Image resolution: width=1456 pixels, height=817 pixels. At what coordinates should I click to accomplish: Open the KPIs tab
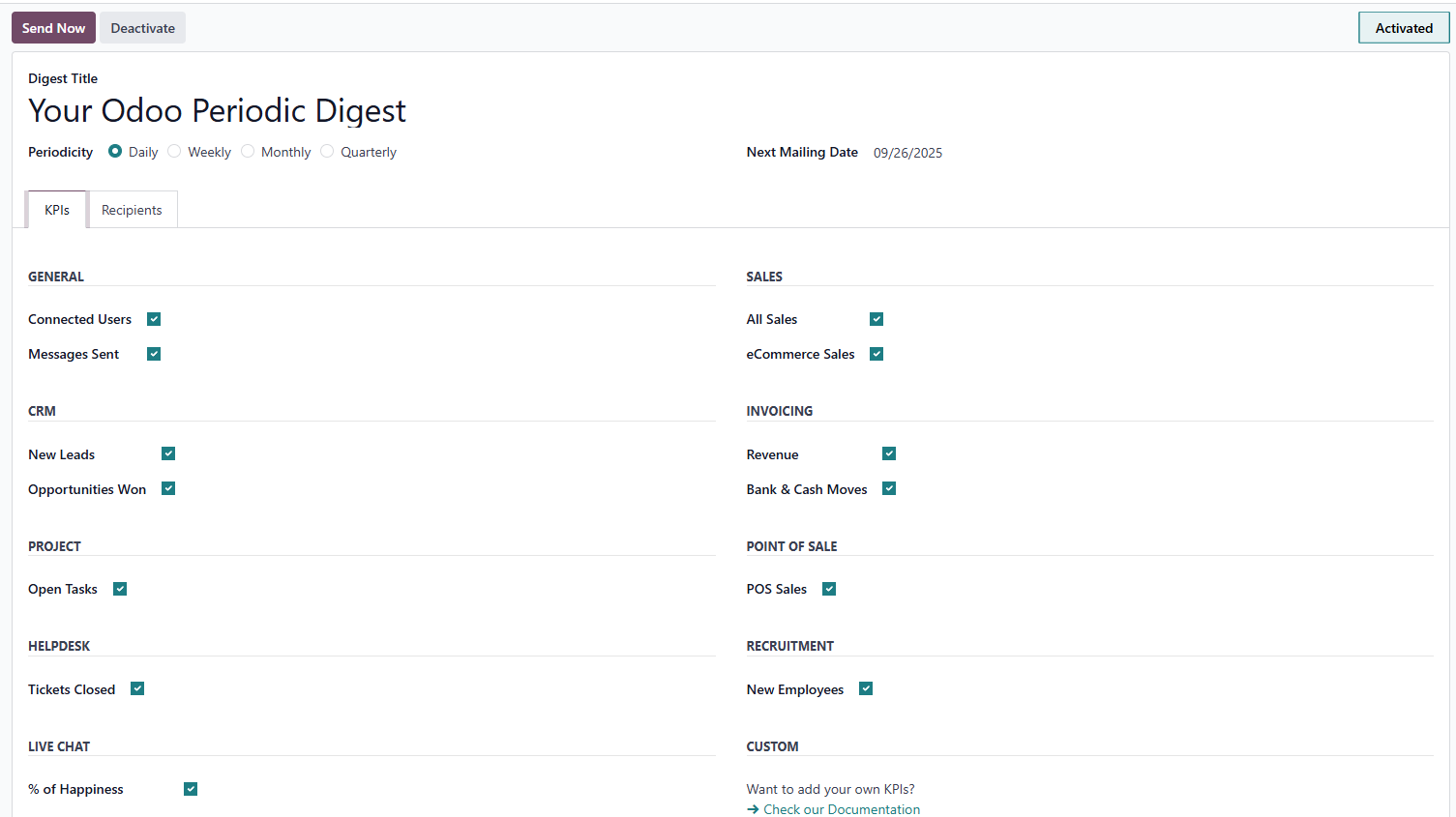57,210
